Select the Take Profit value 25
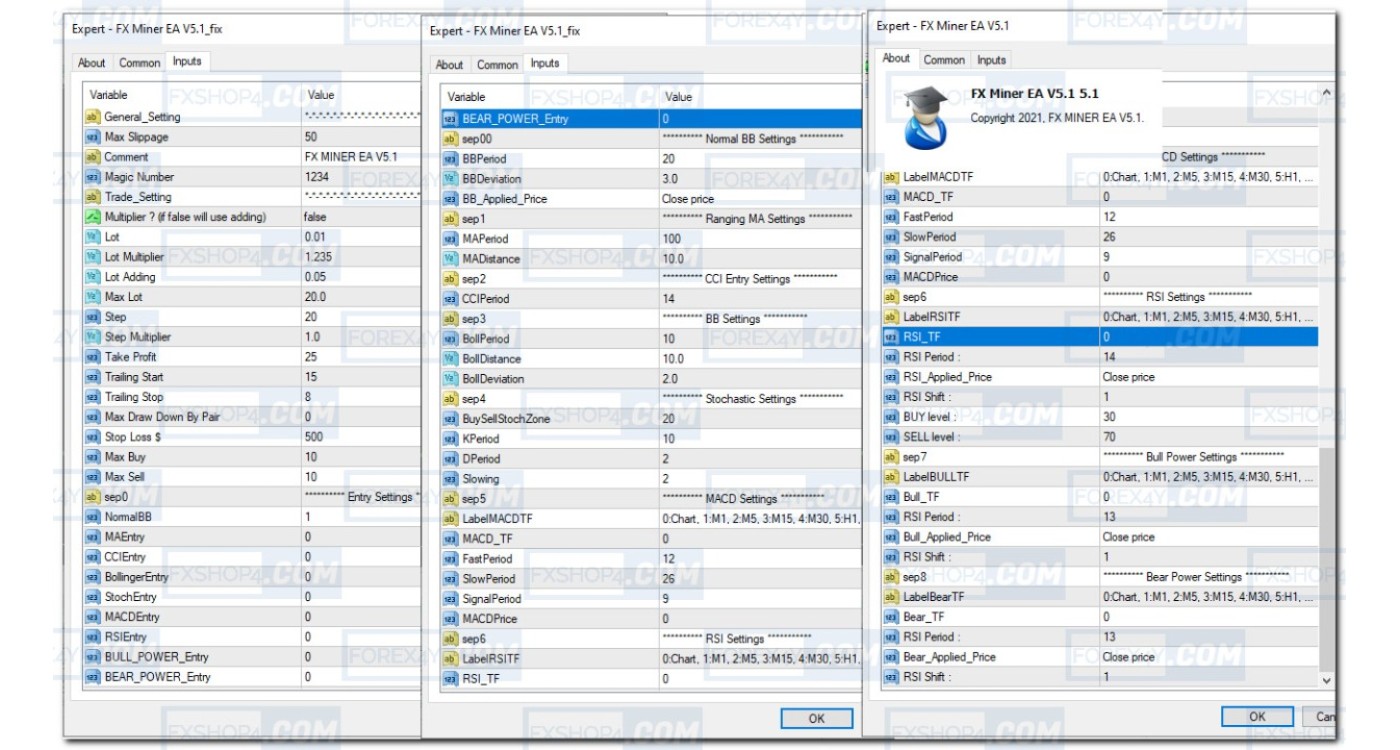Viewport: 1400px width, 750px height. point(311,357)
